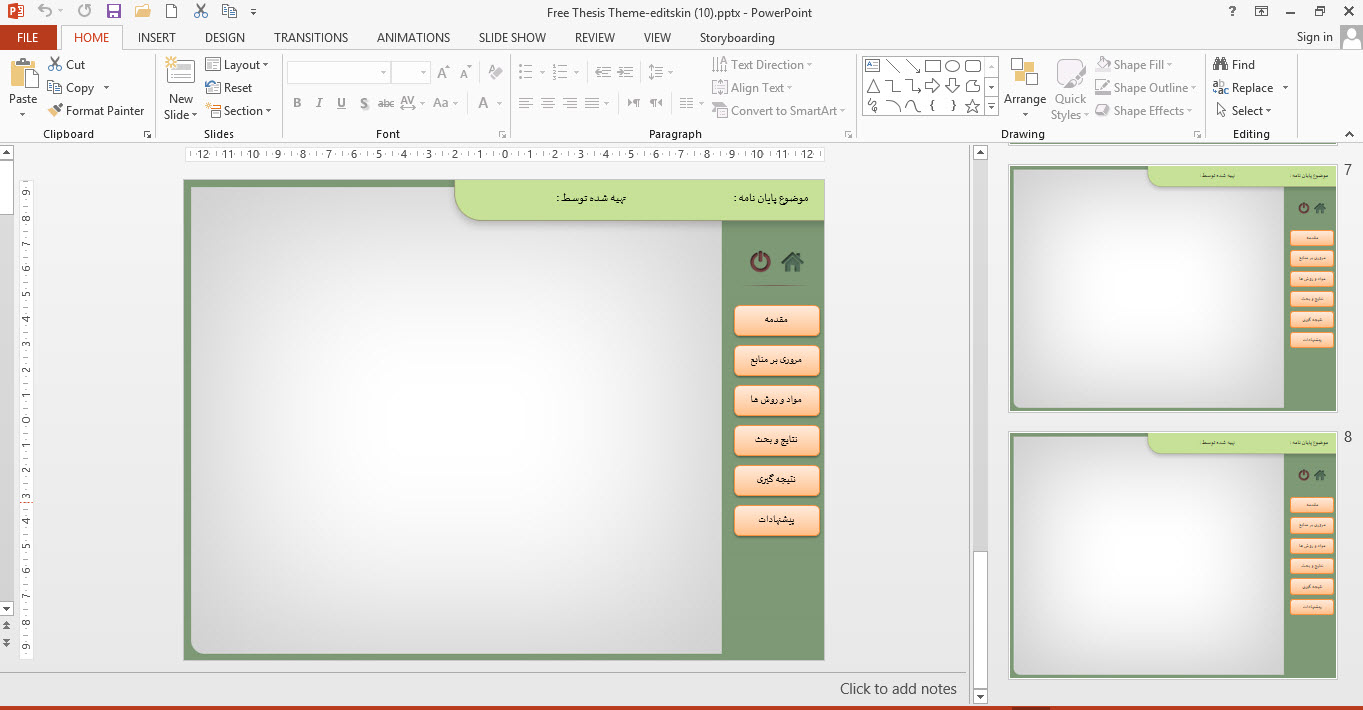Open the Section dropdown
The image size is (1363, 710).
point(239,111)
